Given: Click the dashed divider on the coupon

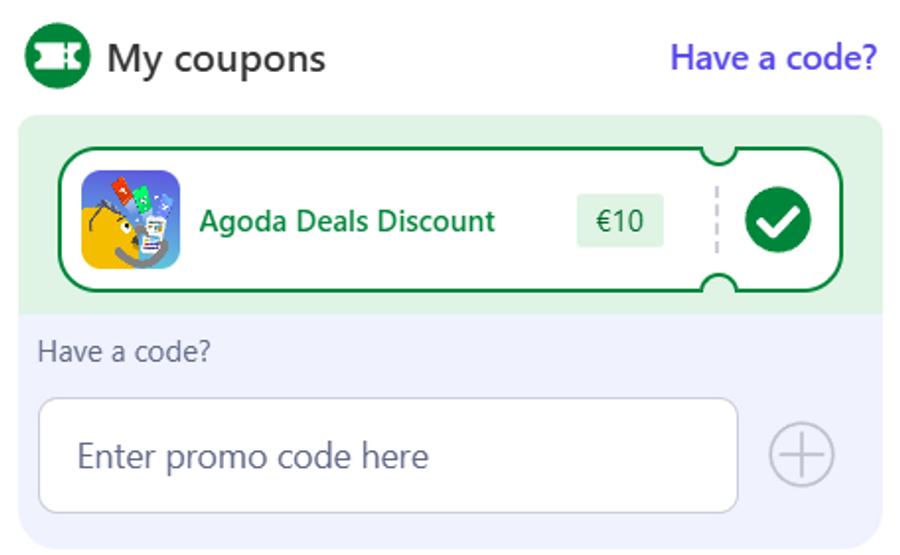Looking at the screenshot, I should (716, 220).
